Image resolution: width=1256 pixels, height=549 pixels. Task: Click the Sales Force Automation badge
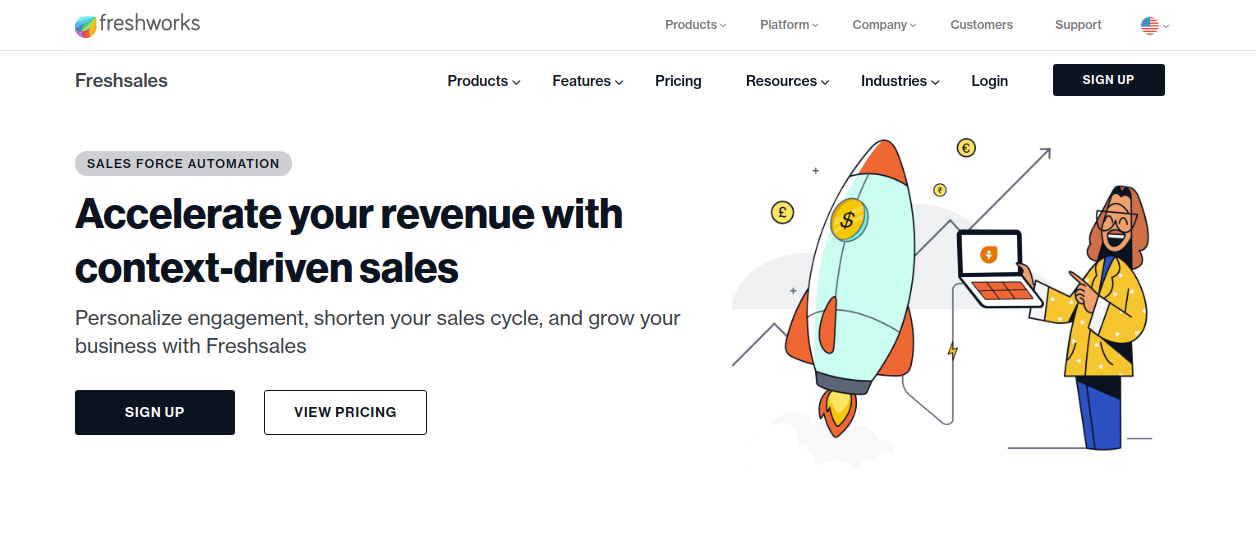tap(183, 164)
